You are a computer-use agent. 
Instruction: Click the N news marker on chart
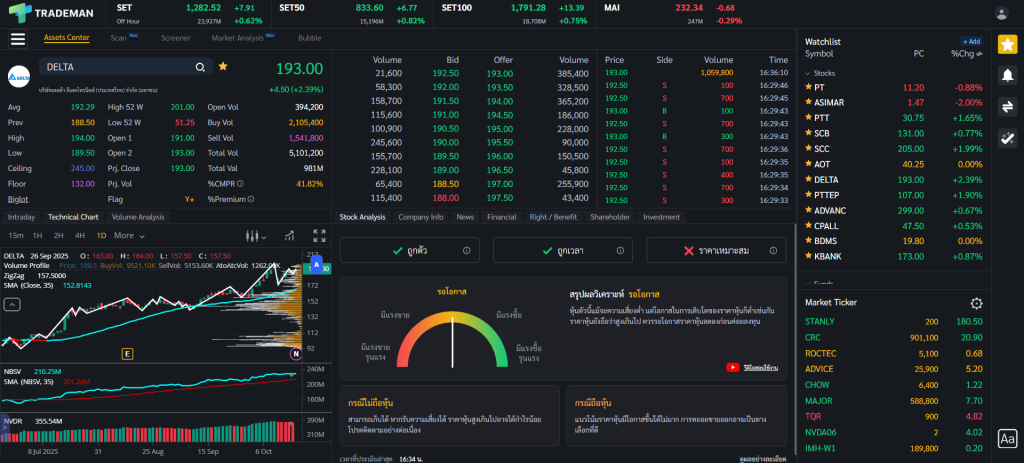(x=296, y=354)
